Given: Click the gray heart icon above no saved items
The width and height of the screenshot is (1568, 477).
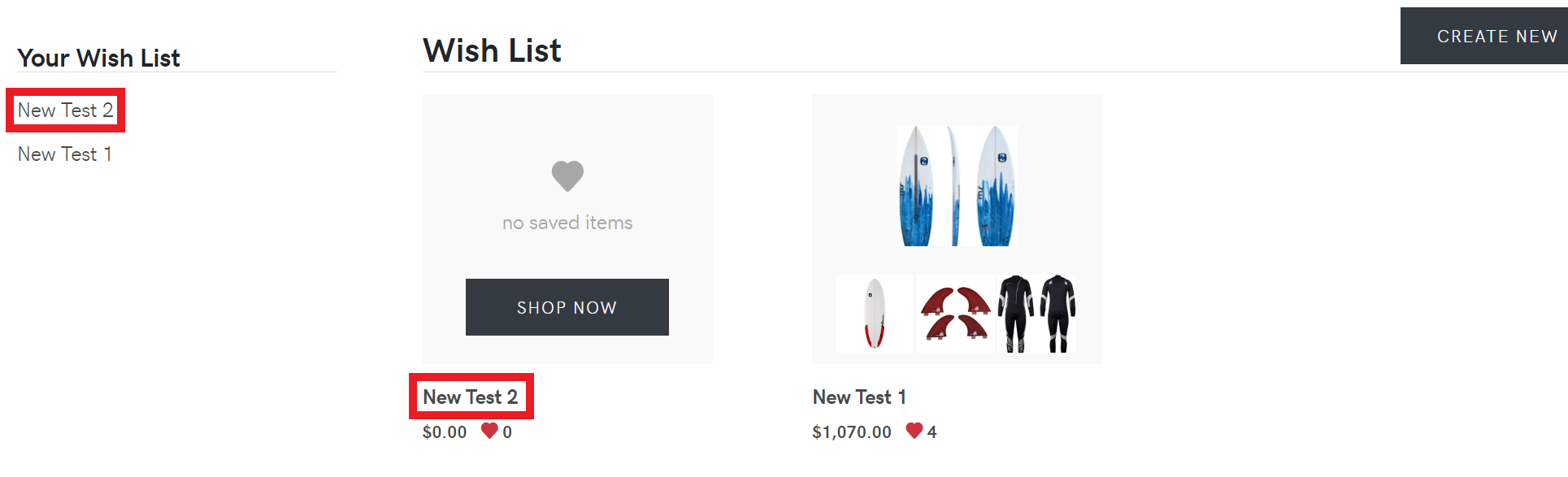Looking at the screenshot, I should tap(567, 176).
